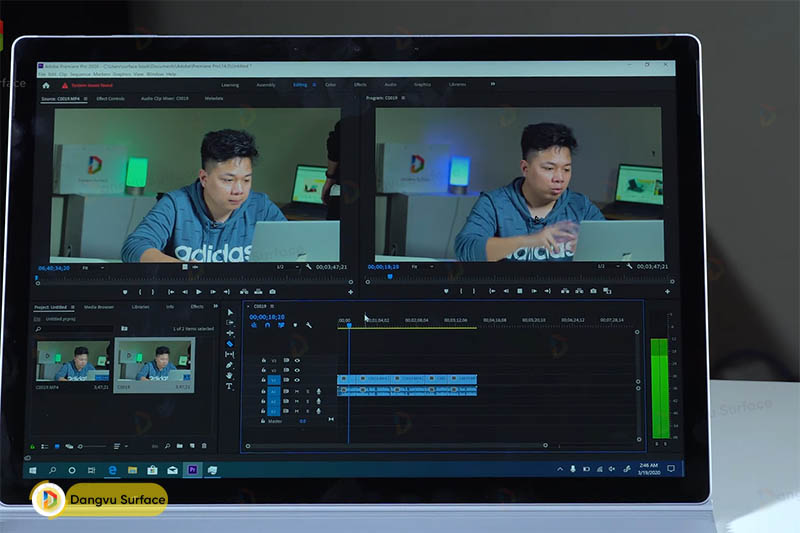Screen dimensions: 800x533
Task: Open timeline display settings wrench icon
Action: coord(309,325)
